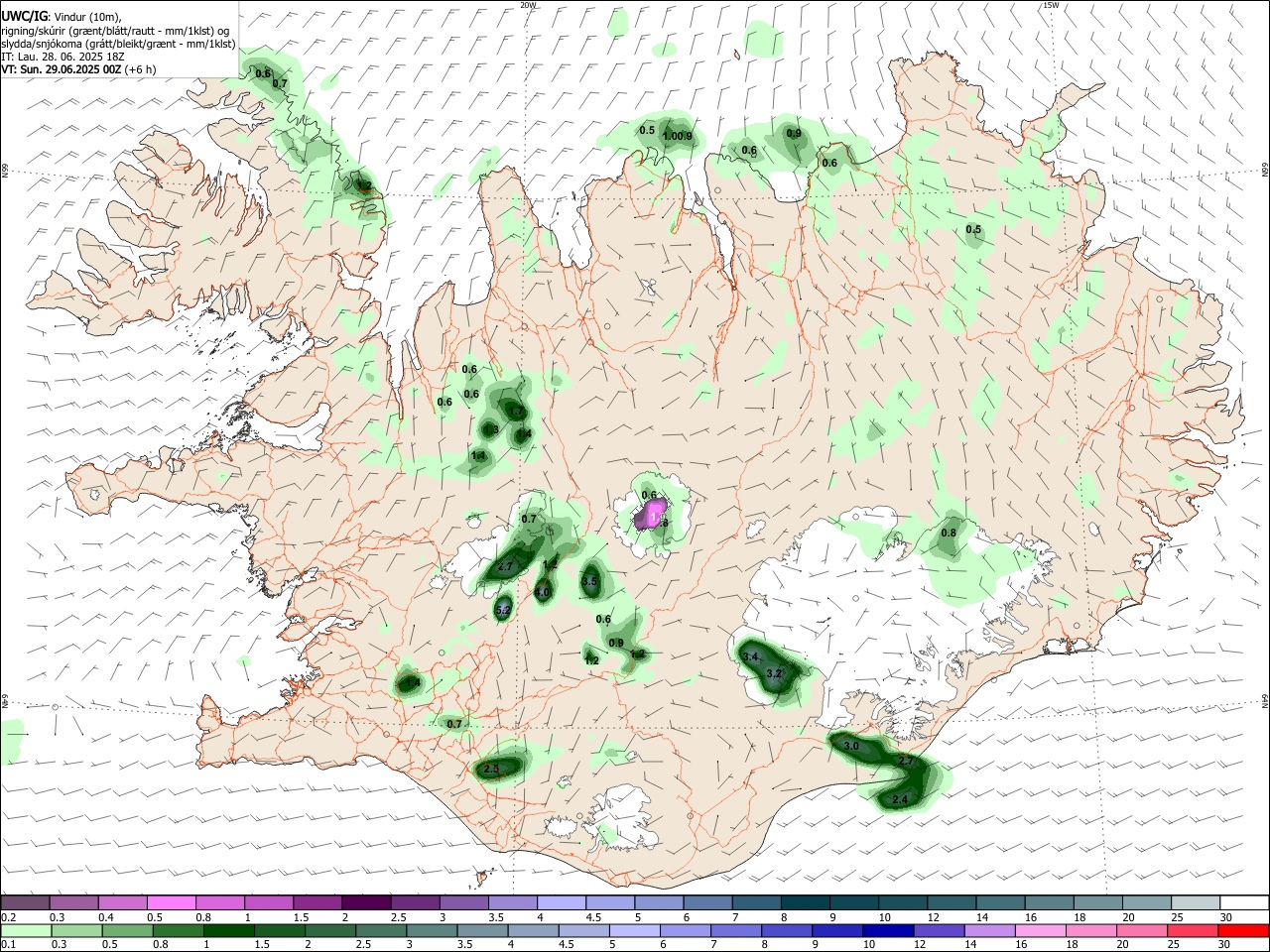Click the 64N latitude label on right edge

[x=1265, y=701]
